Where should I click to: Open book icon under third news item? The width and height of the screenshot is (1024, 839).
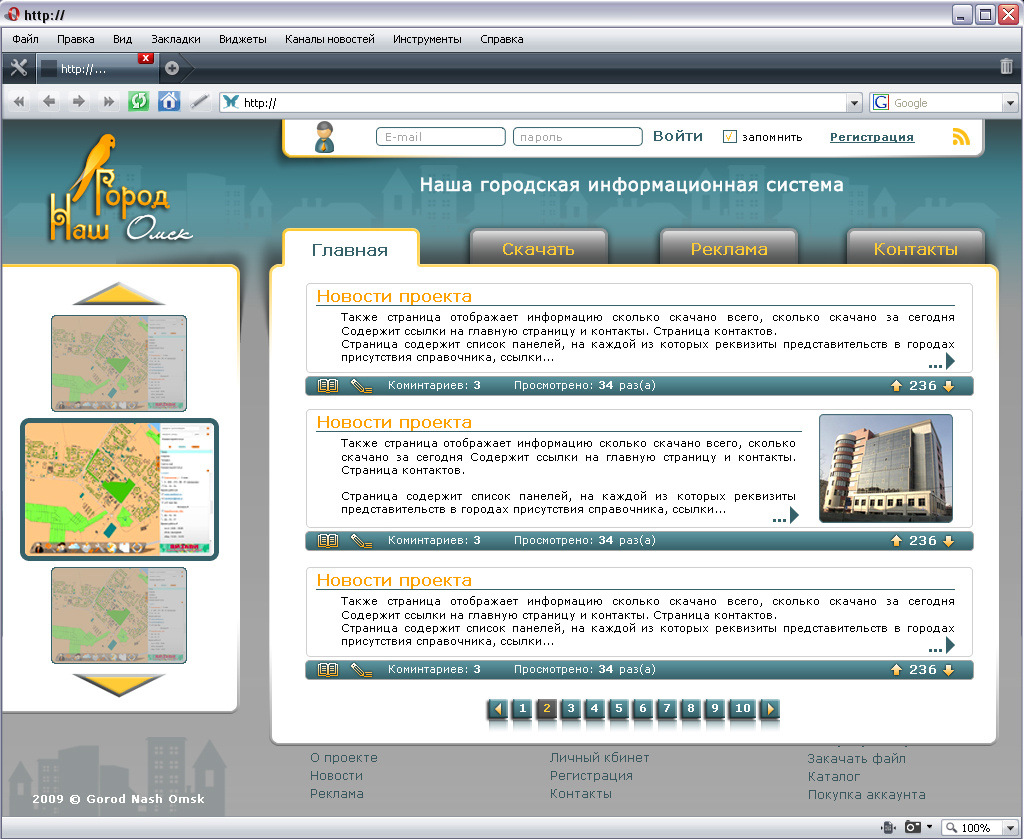coord(328,670)
